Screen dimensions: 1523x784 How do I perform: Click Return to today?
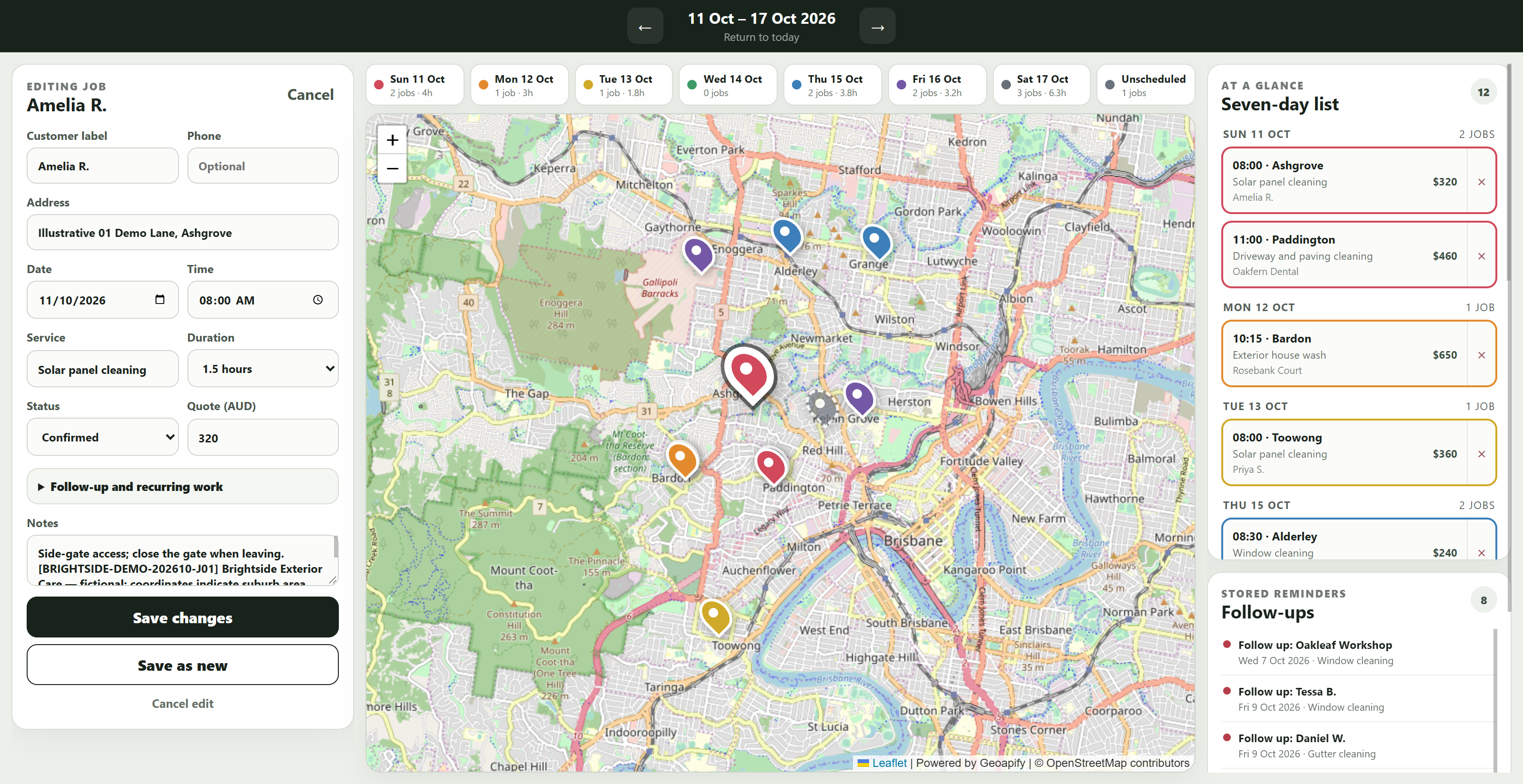tap(761, 37)
